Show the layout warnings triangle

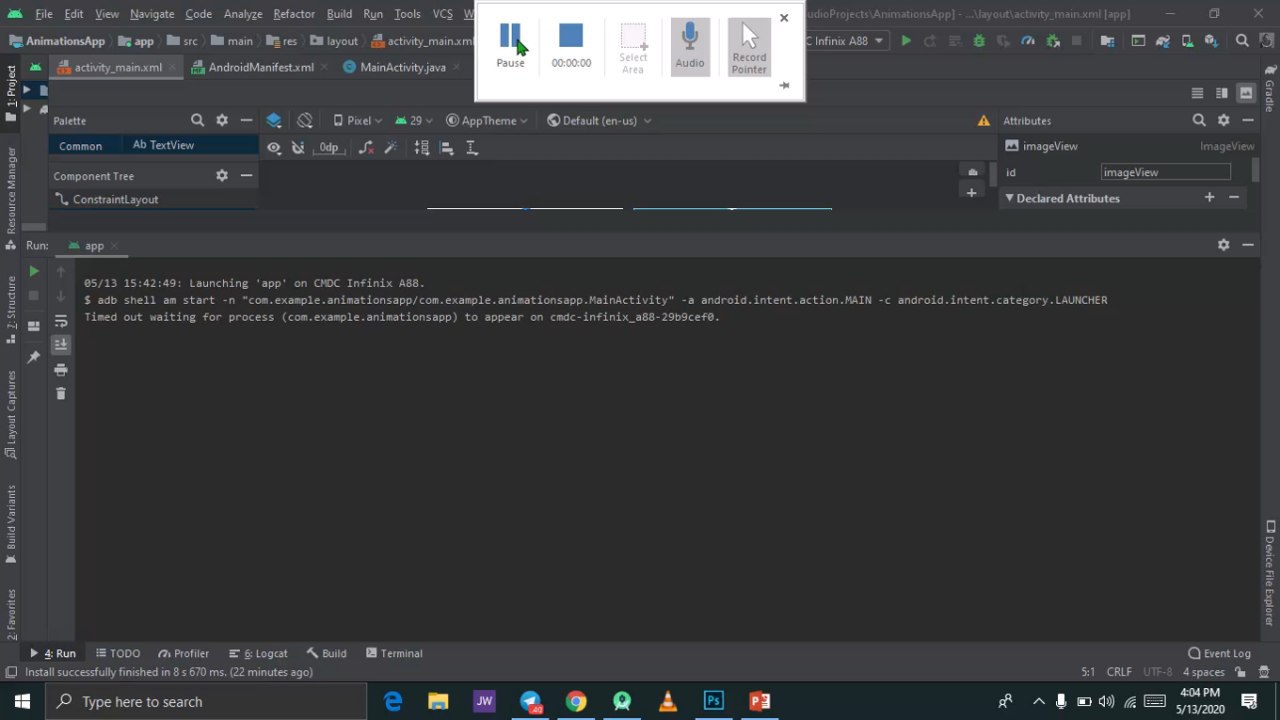pyautogui.click(x=983, y=120)
